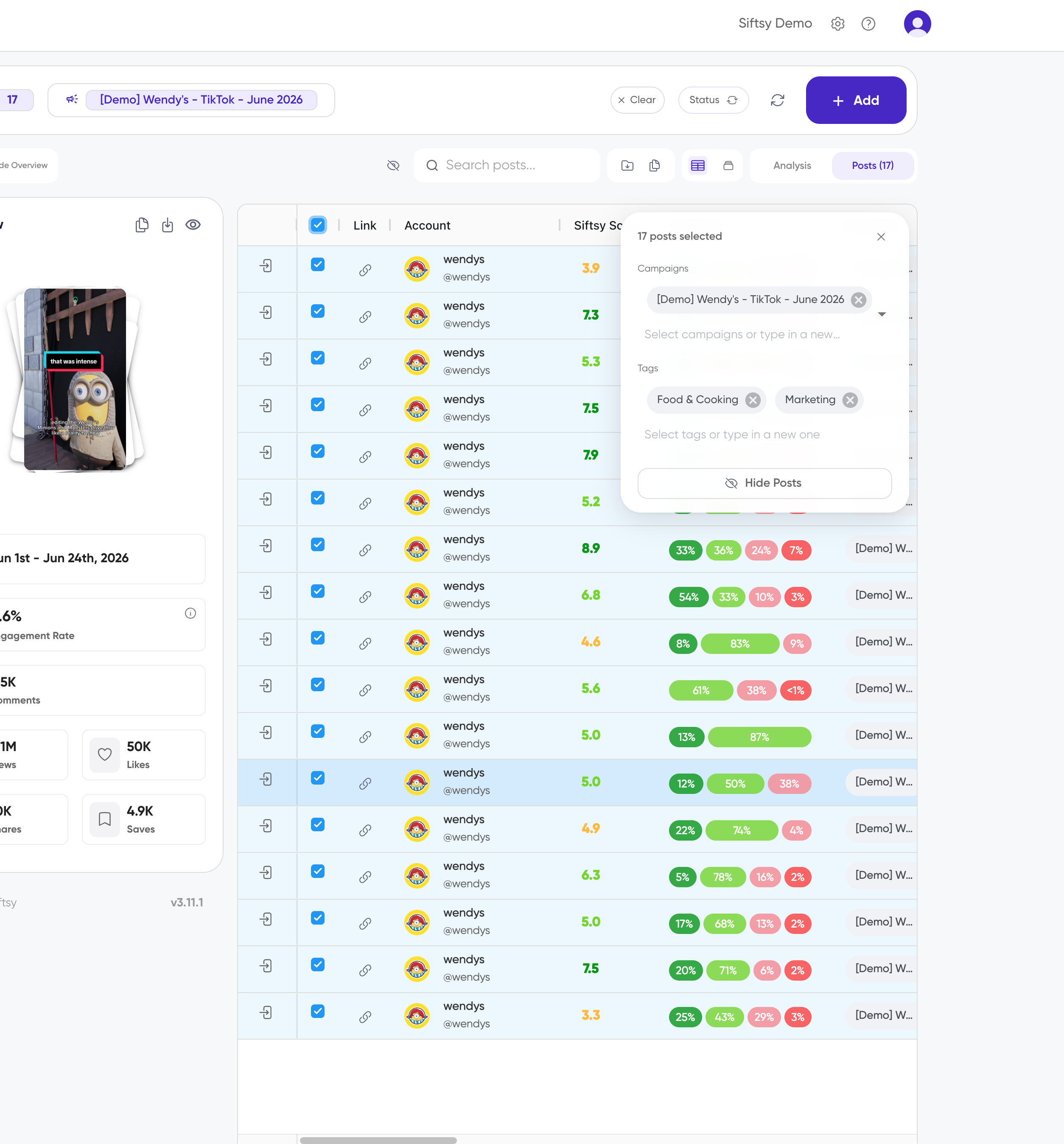
Task: Remove [Demo] Wendy's campaign chip in popup
Action: pos(858,300)
